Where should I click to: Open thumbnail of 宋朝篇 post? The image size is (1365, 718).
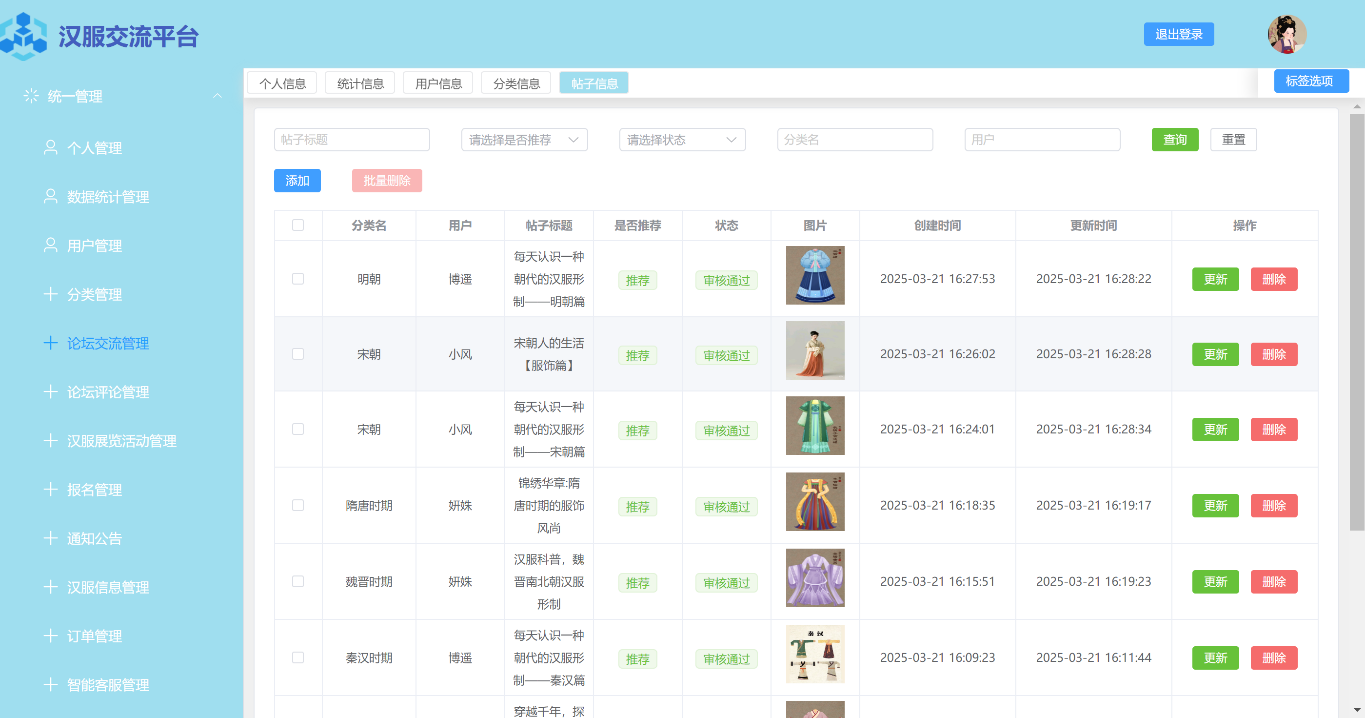[x=815, y=426]
